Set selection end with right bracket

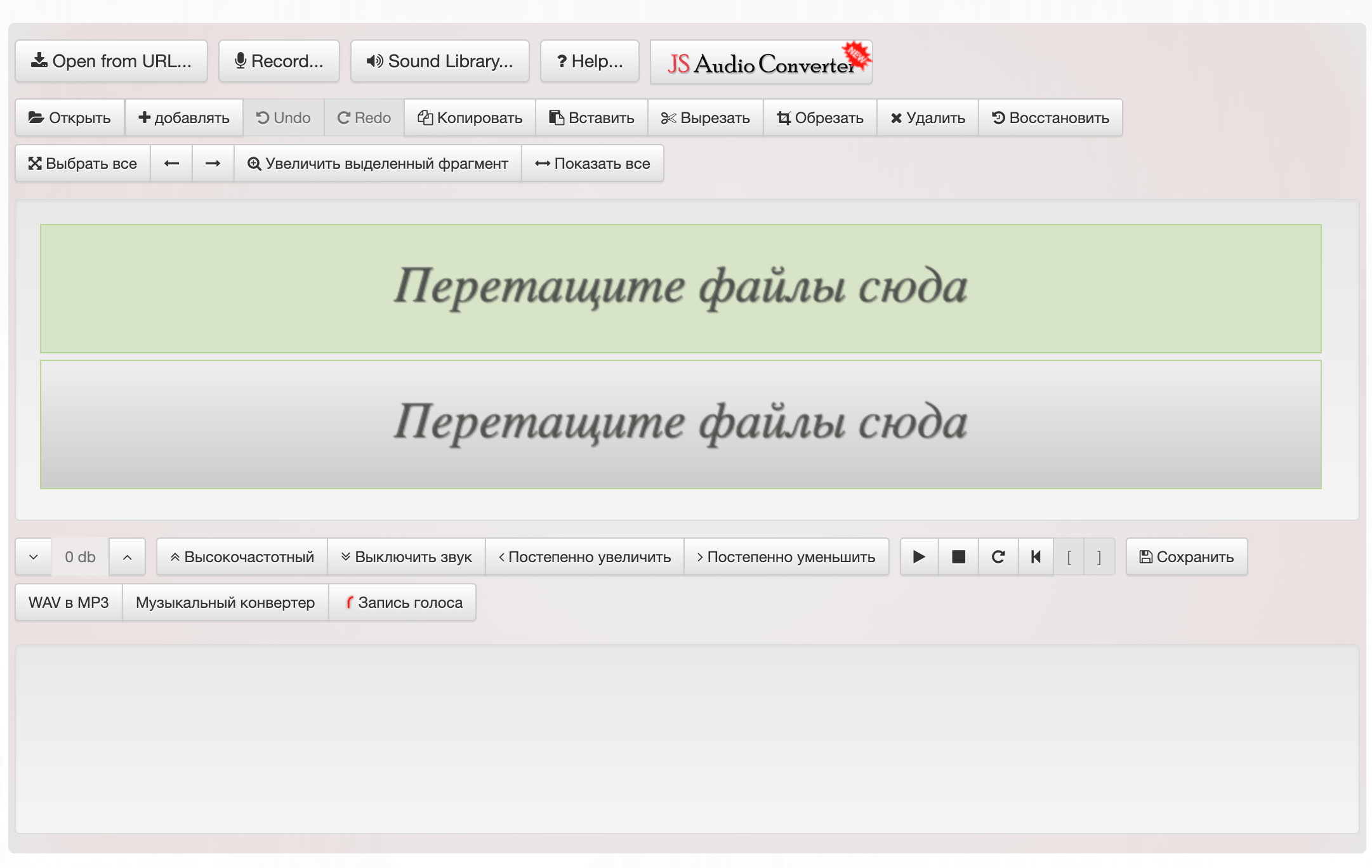[1099, 557]
